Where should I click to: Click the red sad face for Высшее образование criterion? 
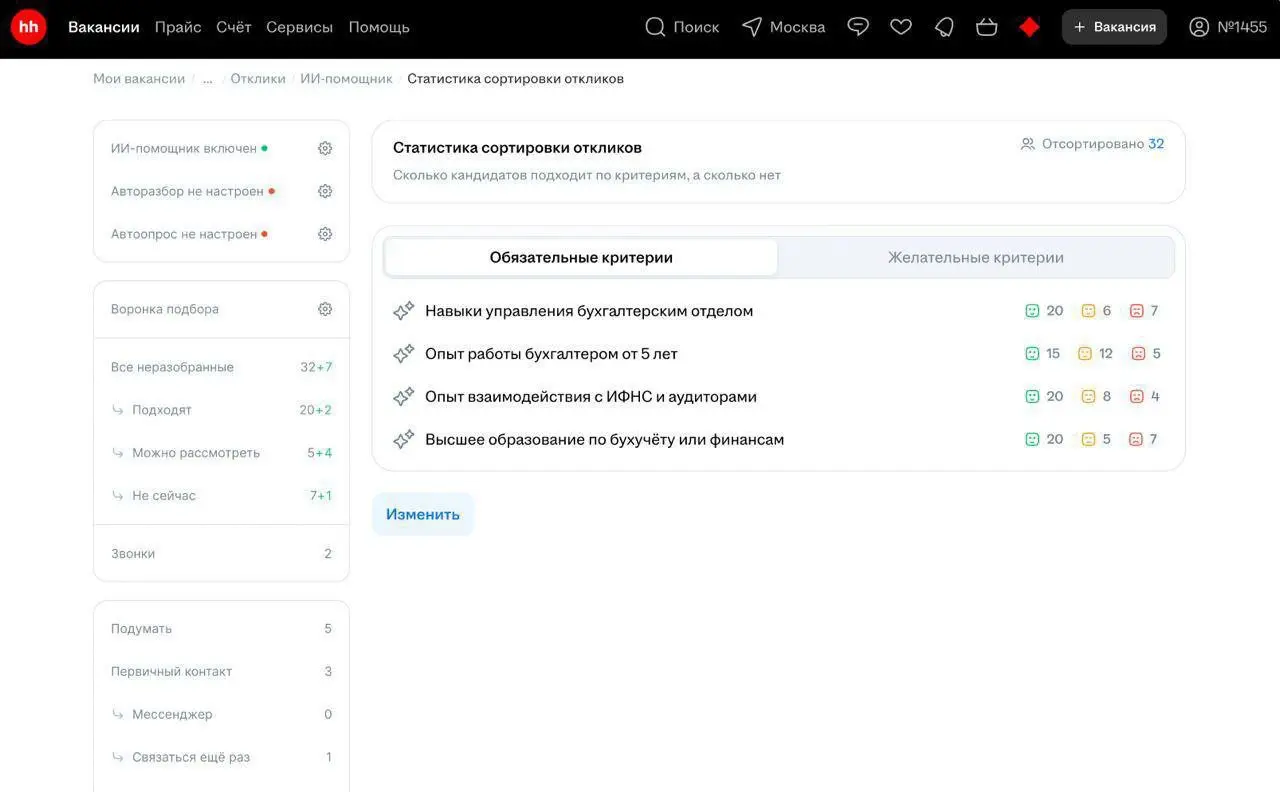click(1138, 438)
